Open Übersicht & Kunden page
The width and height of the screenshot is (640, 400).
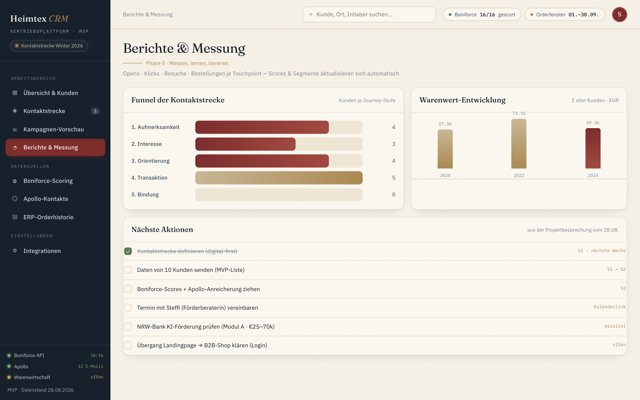pyautogui.click(x=55, y=93)
